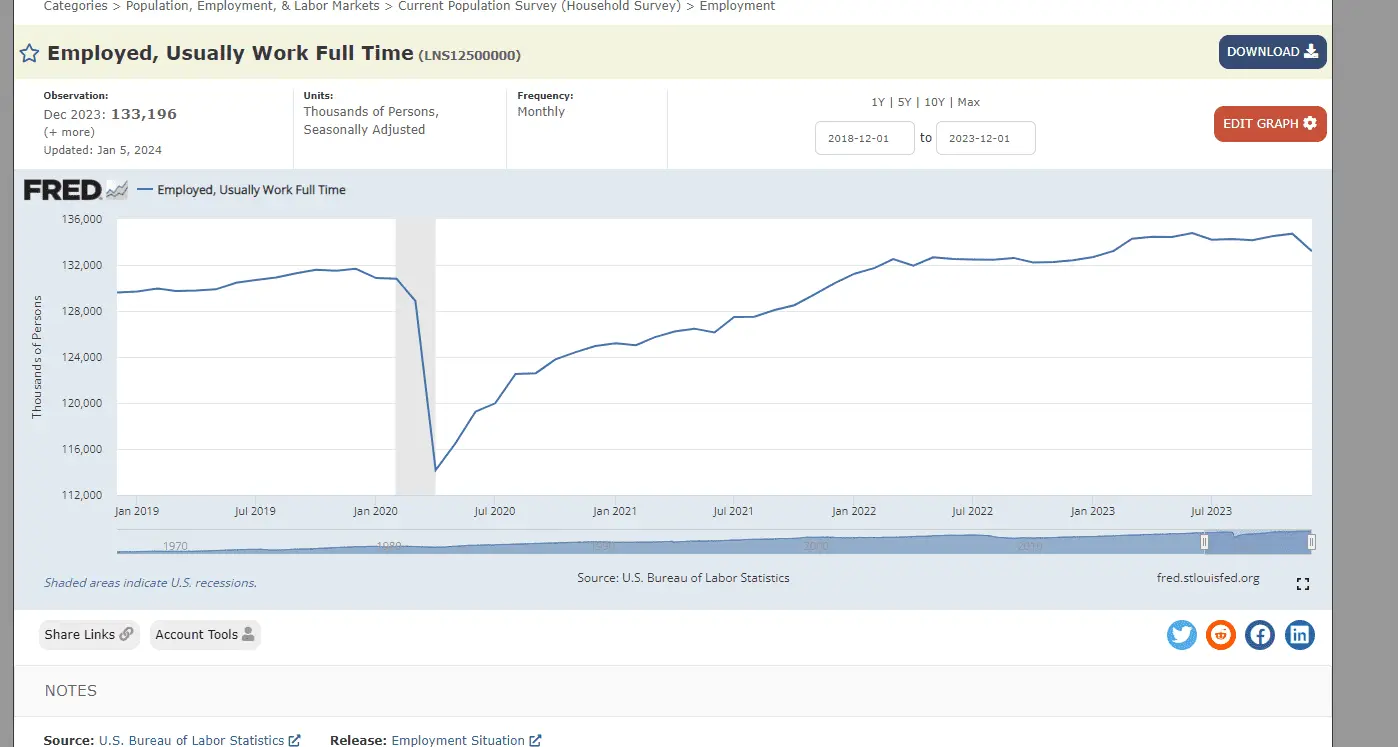Select the 1Y date range
1398x747 pixels.
click(x=878, y=102)
